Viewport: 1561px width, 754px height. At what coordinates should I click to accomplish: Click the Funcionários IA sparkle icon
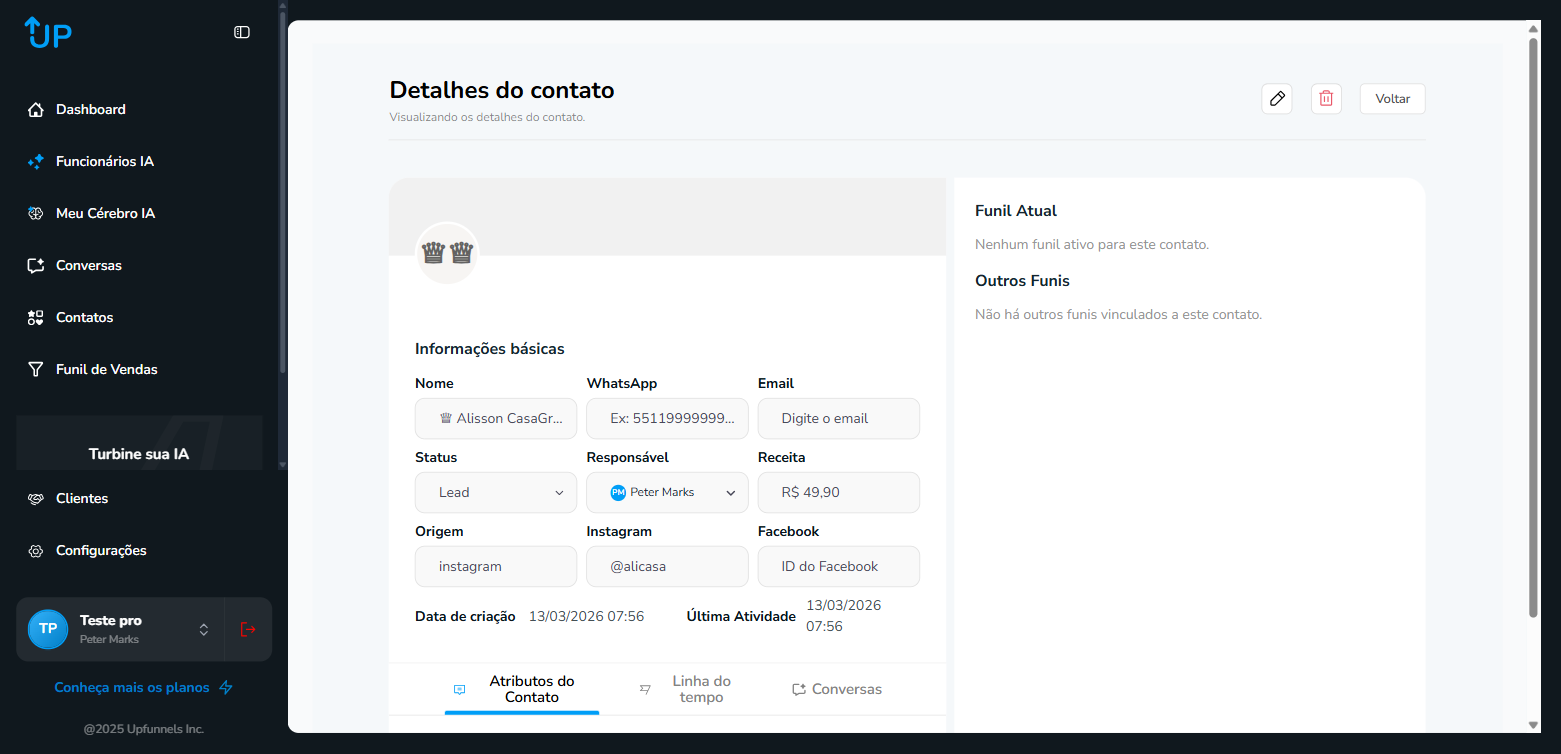(x=36, y=162)
